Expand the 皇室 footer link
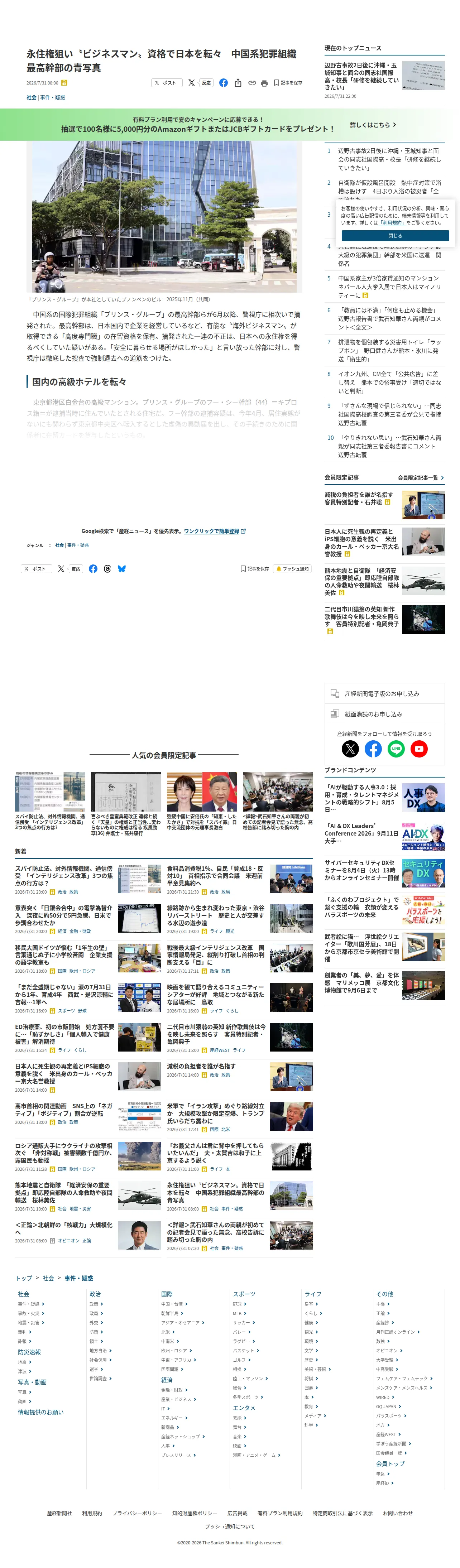This screenshot has width=460, height=1568. tap(312, 1304)
